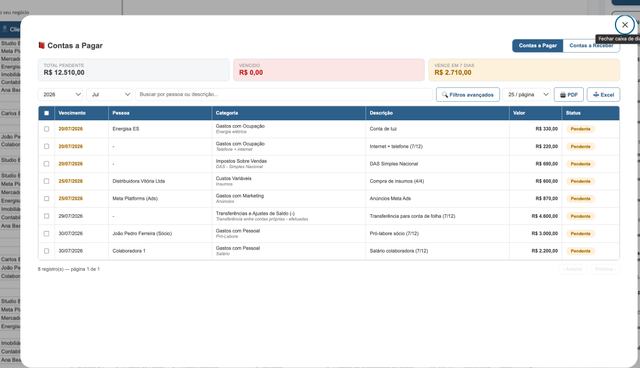Select the Contas a Pagar tab
Screen dimensions: 640x368
[538, 46]
